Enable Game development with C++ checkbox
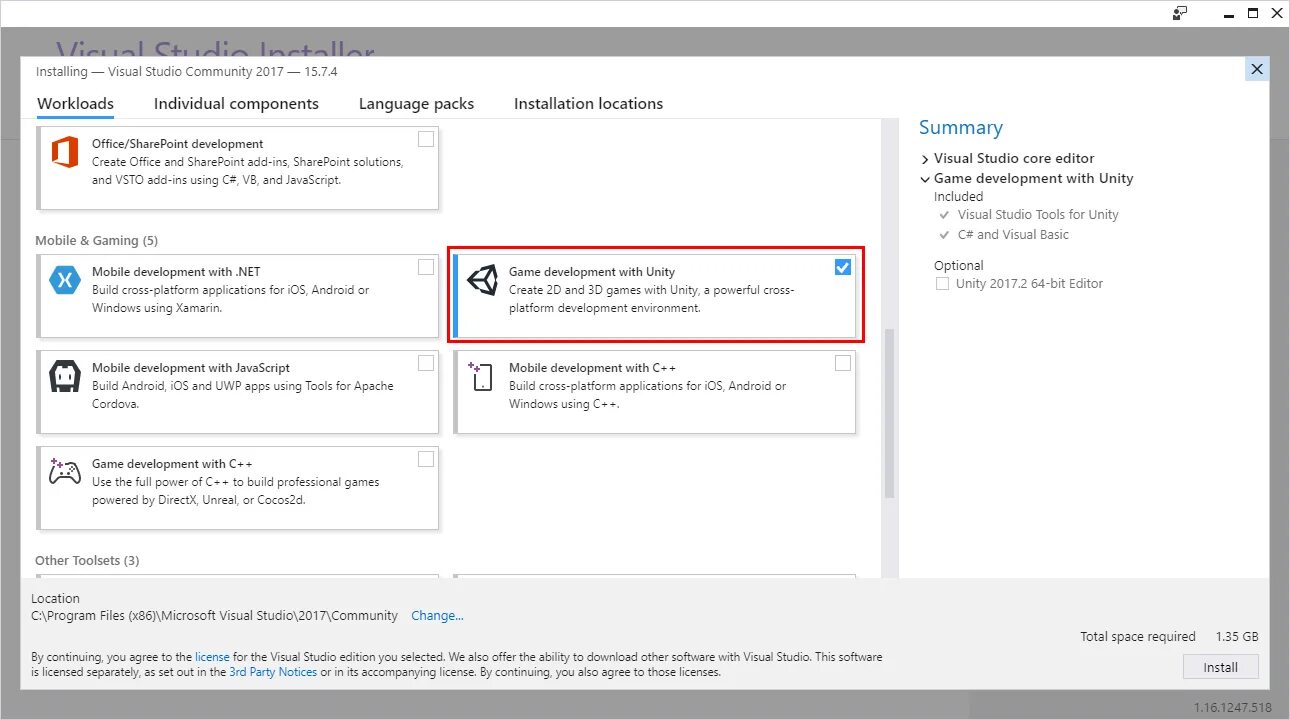The height and width of the screenshot is (720, 1290). 426,459
